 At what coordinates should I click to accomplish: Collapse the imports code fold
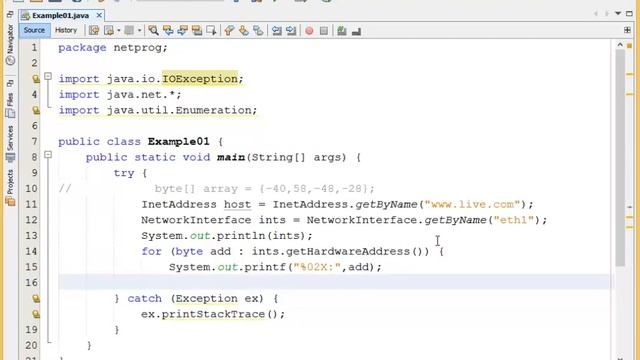coord(48,76)
